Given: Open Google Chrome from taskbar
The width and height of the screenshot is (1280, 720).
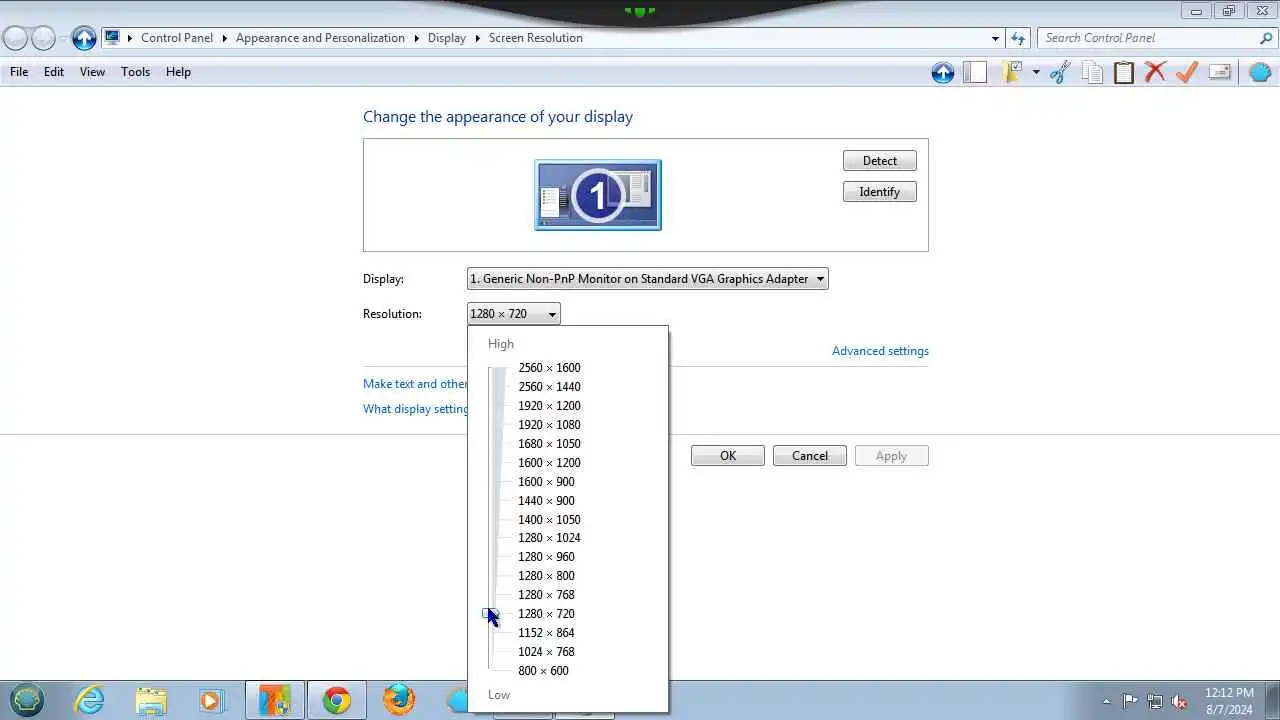Looking at the screenshot, I should tap(336, 700).
